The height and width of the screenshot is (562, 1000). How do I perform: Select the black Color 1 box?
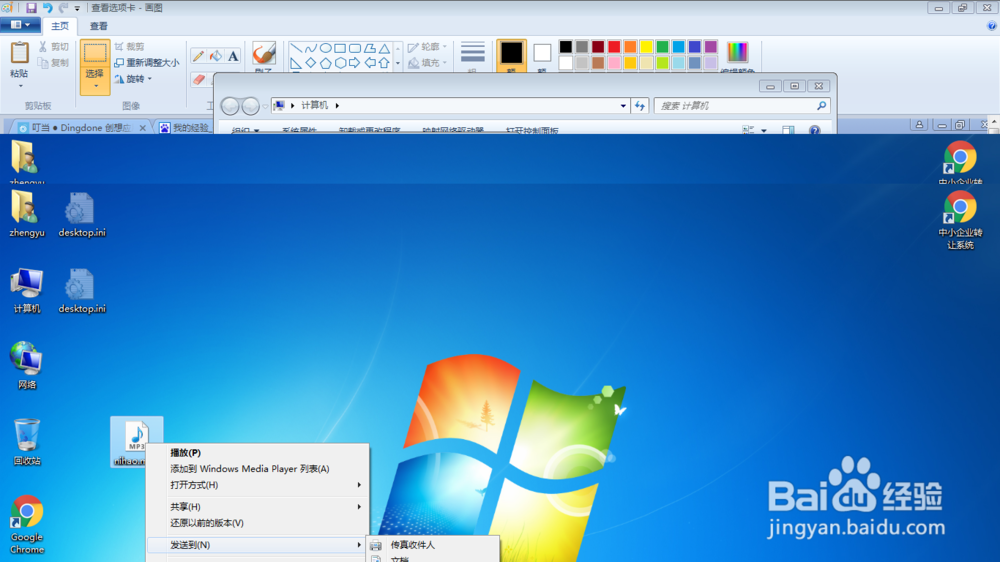tap(511, 53)
